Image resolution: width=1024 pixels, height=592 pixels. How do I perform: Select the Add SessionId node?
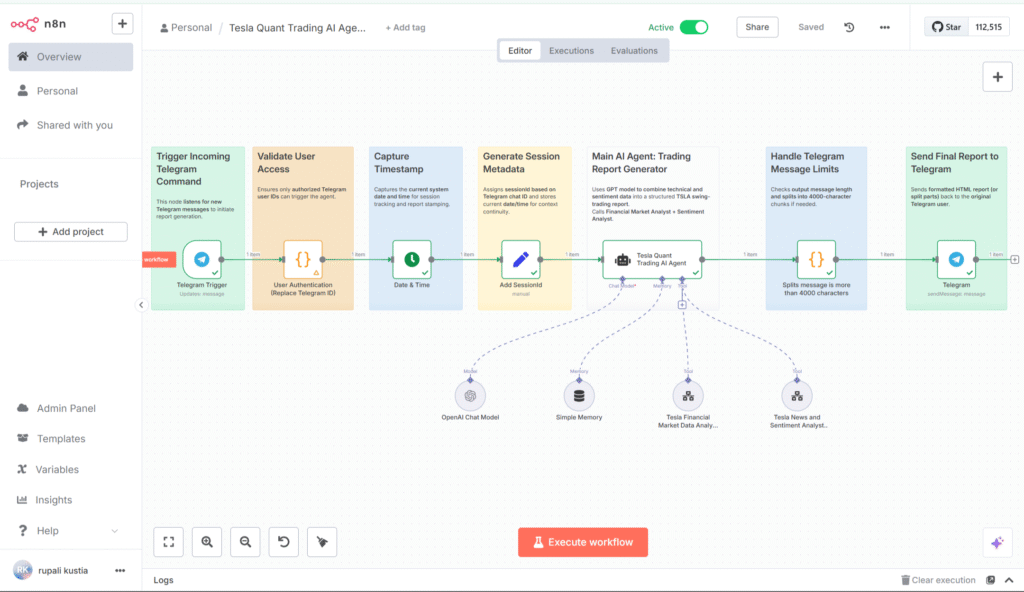[x=520, y=259]
